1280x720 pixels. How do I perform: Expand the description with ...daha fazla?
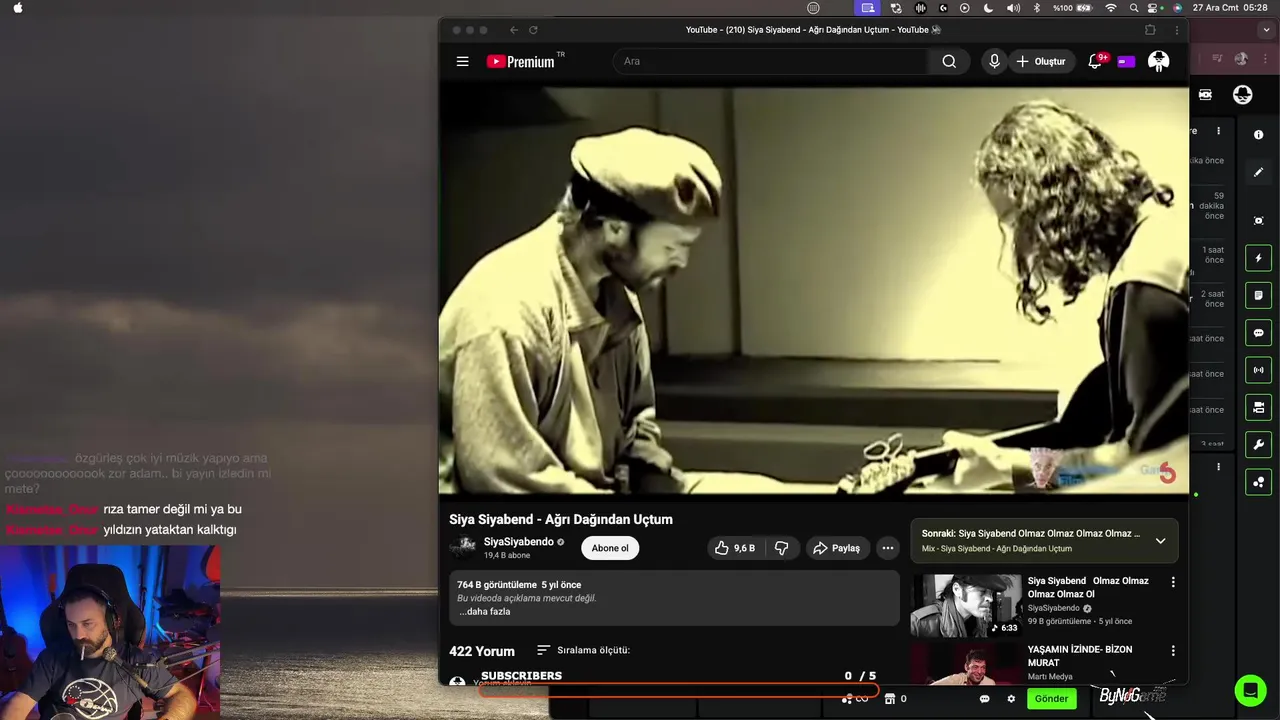point(485,611)
